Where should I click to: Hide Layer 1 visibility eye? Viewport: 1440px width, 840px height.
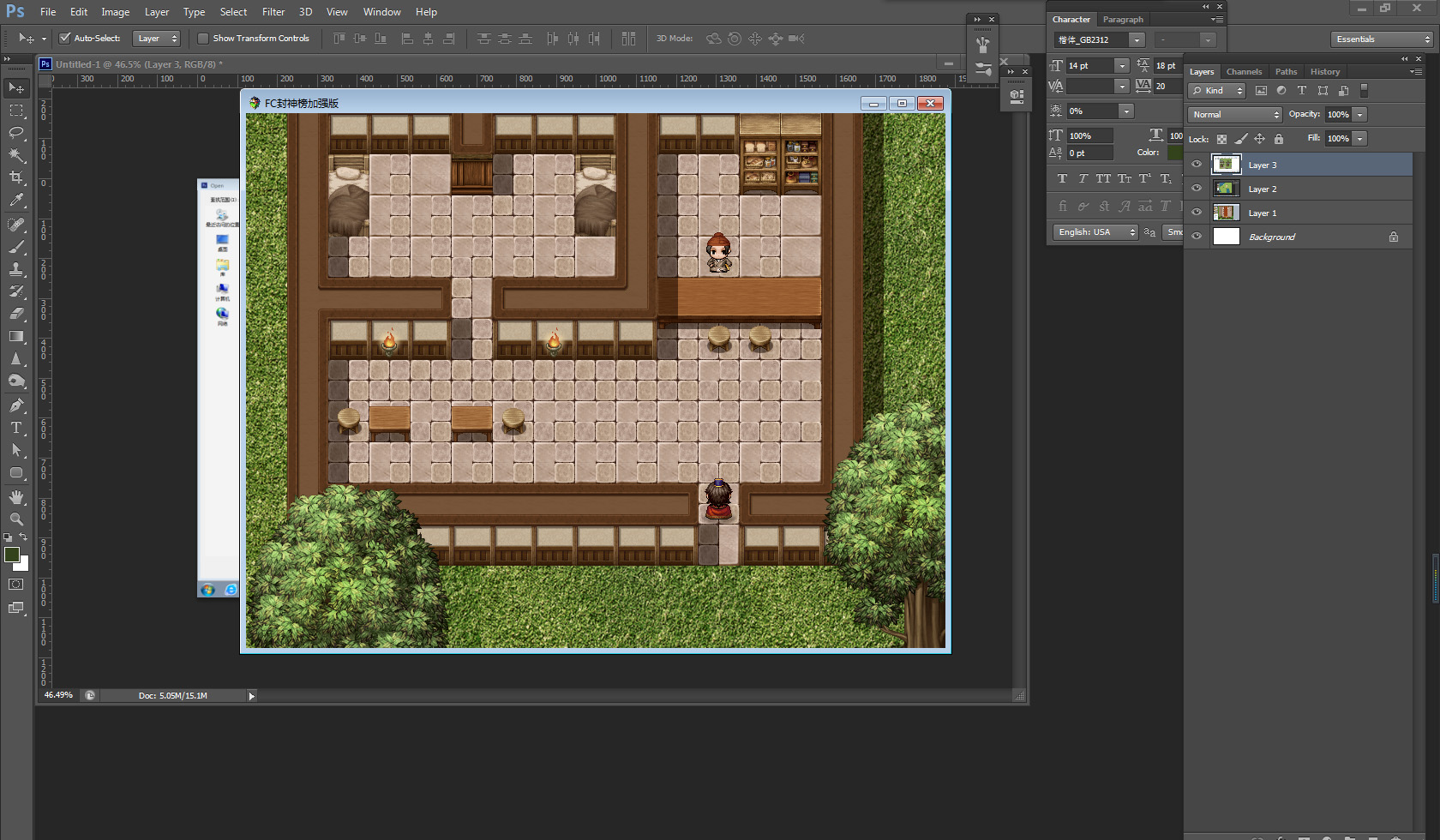pyautogui.click(x=1197, y=213)
